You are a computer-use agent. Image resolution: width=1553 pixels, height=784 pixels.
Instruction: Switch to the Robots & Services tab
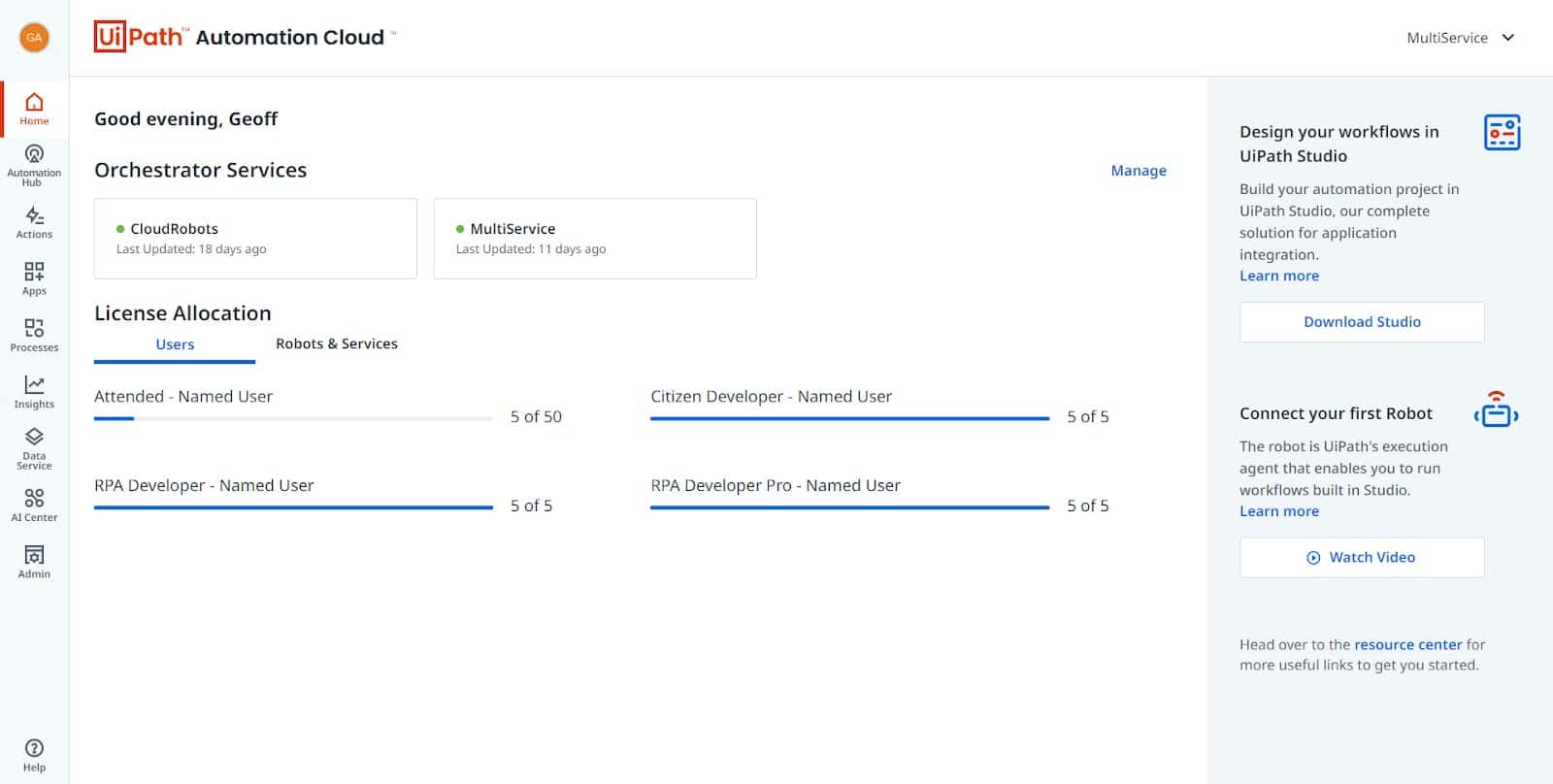tap(337, 343)
